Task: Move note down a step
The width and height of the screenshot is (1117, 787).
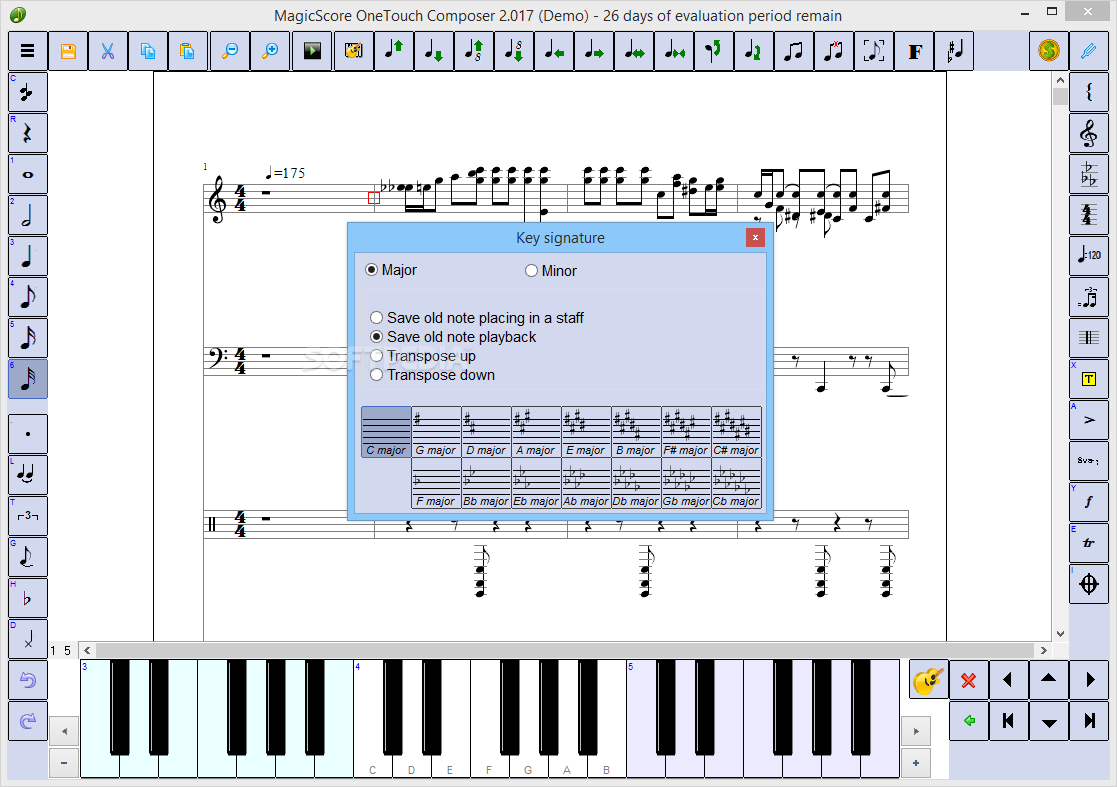Action: pyautogui.click(x=433, y=51)
